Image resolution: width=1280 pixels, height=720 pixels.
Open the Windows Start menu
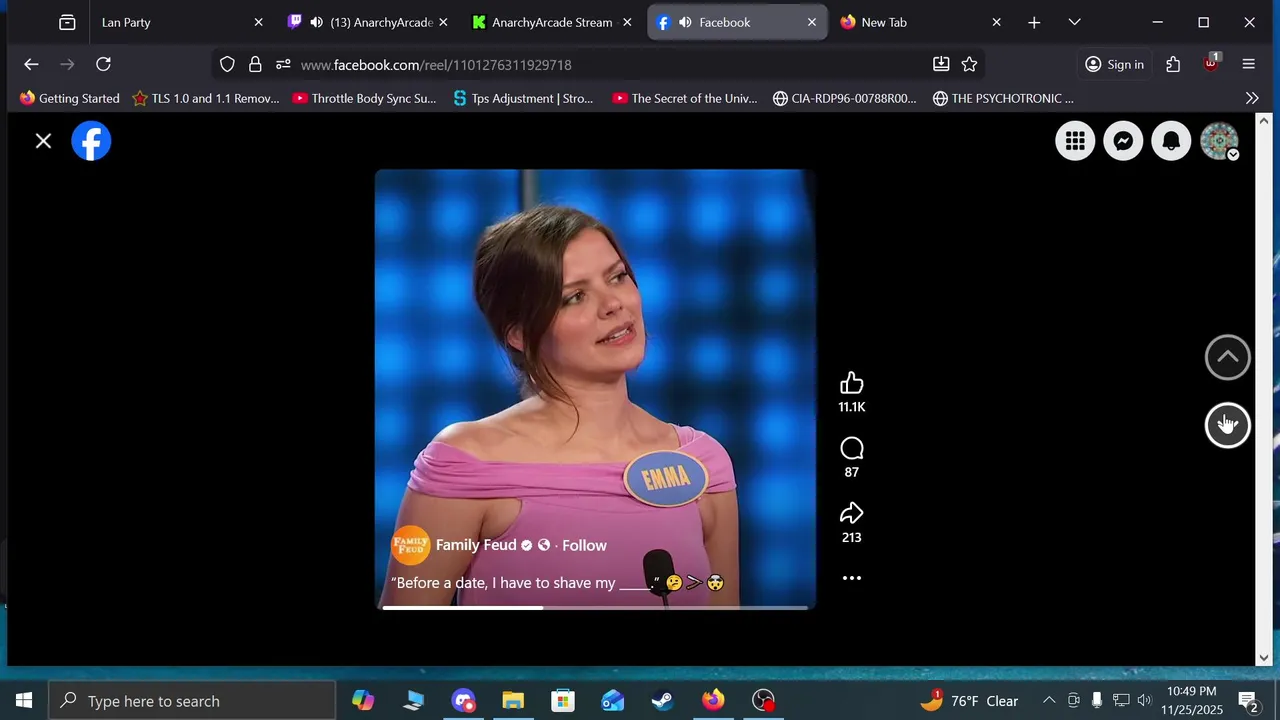coord(24,700)
